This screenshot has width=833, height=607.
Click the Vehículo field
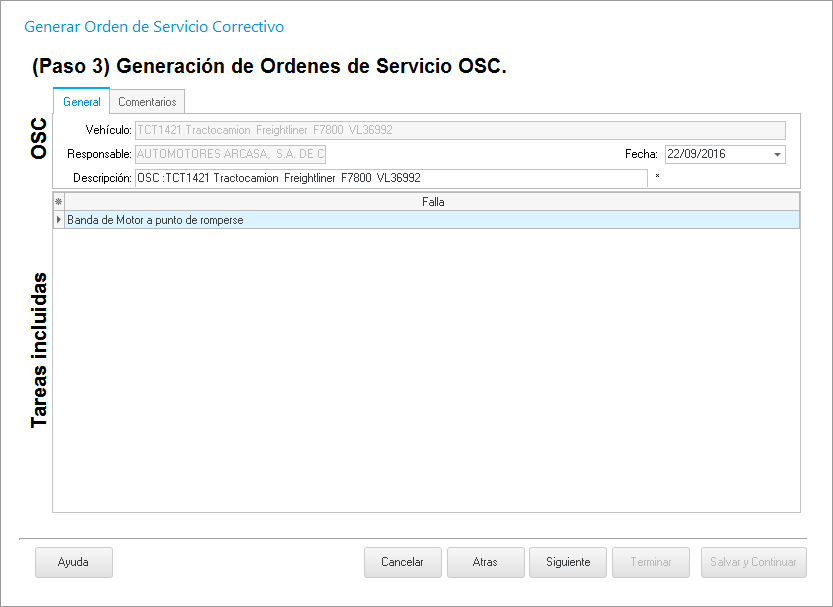click(x=459, y=130)
